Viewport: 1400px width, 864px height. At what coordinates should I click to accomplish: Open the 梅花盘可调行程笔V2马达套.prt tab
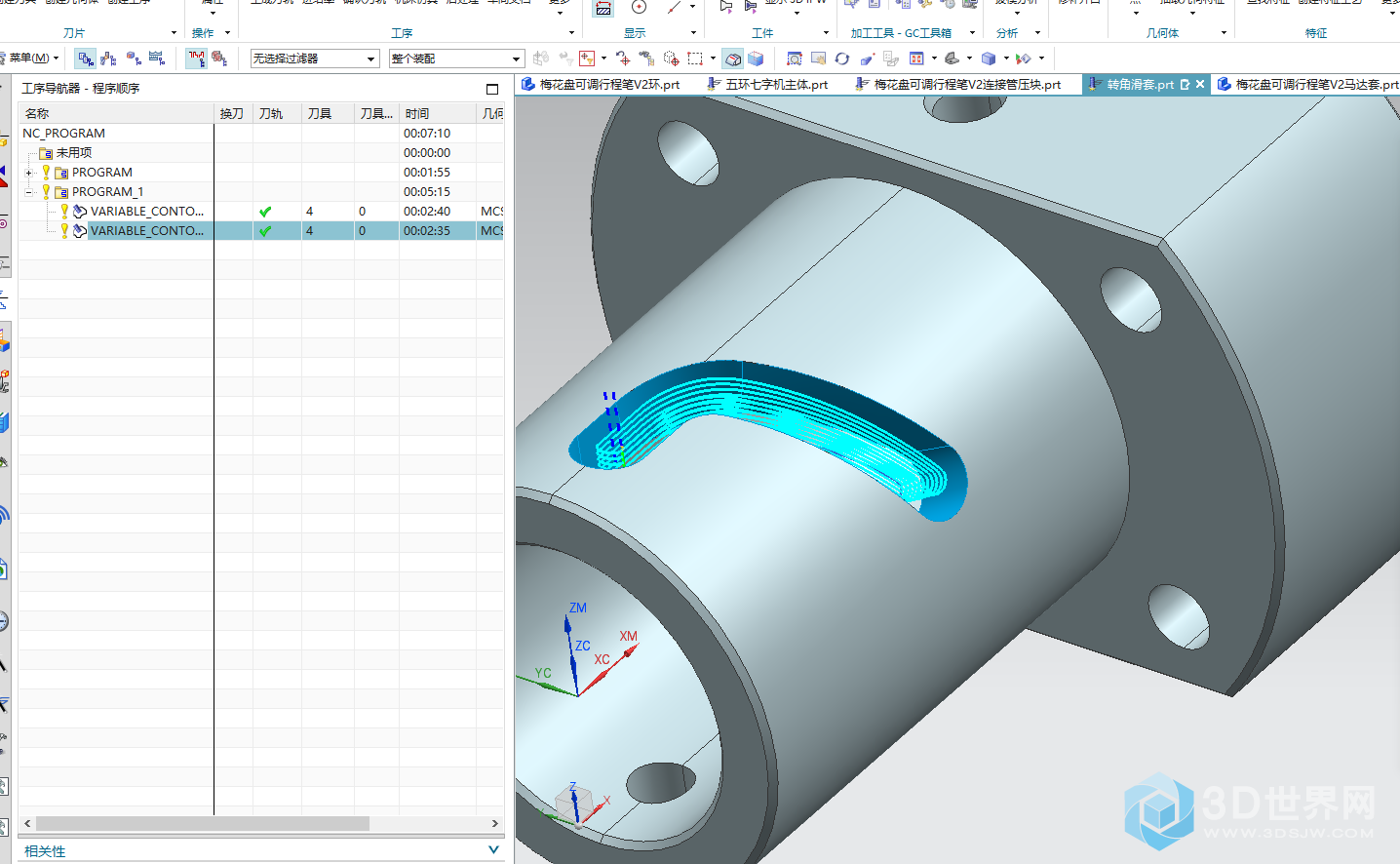(1306, 85)
